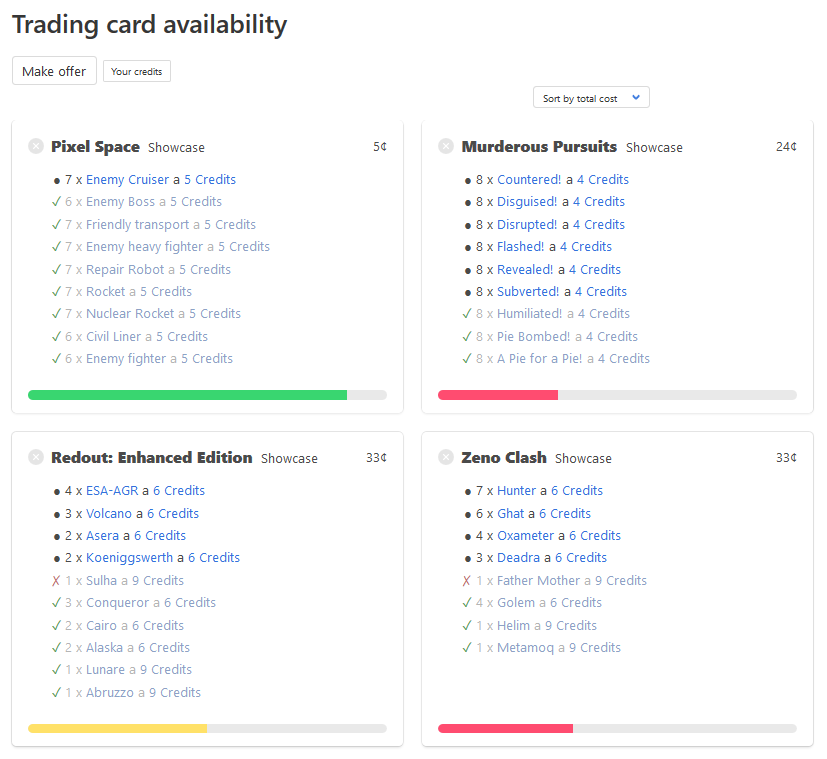This screenshot has height=759, width=827.
Task: Click the checkmark next to Pie Bombed!
Action: click(x=467, y=337)
